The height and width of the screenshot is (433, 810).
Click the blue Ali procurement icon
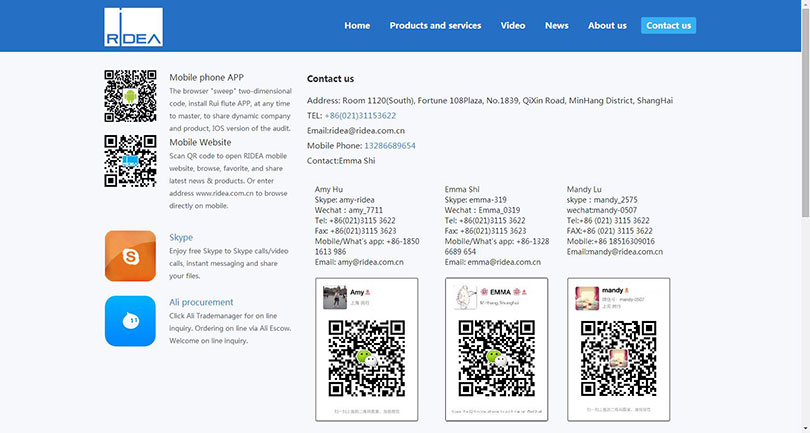tap(130, 321)
